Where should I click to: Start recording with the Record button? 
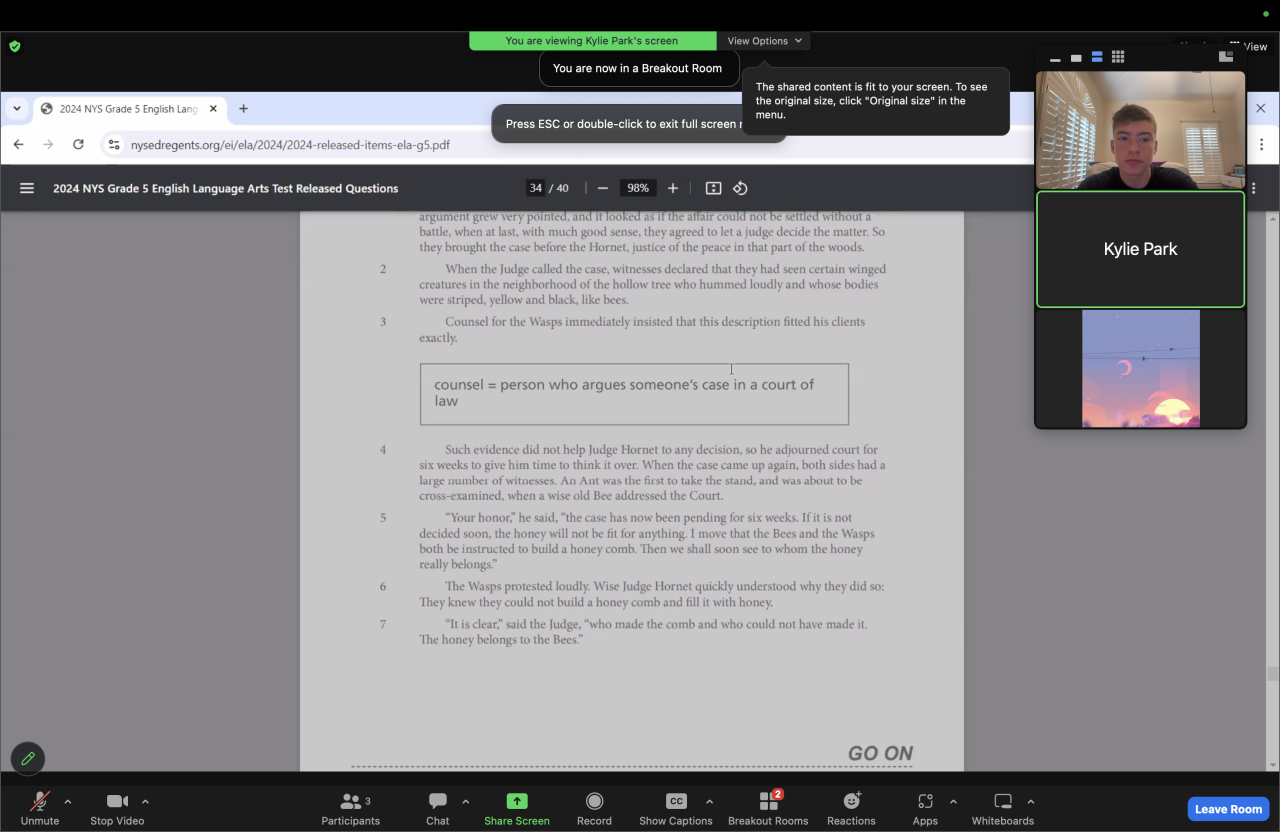pos(594,808)
